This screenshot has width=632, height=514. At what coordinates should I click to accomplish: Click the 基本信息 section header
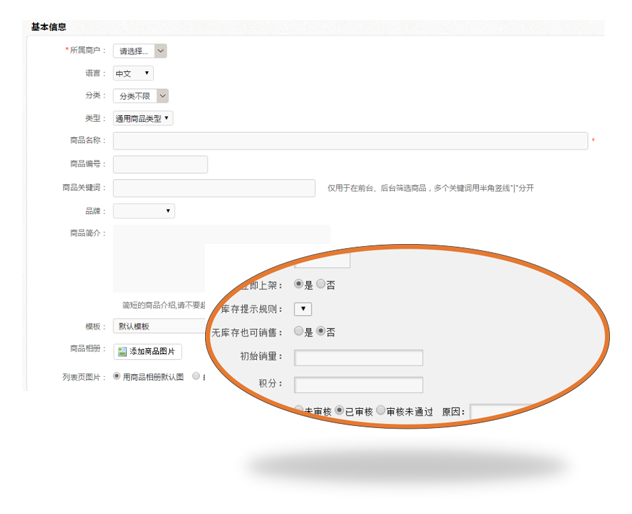49,27
